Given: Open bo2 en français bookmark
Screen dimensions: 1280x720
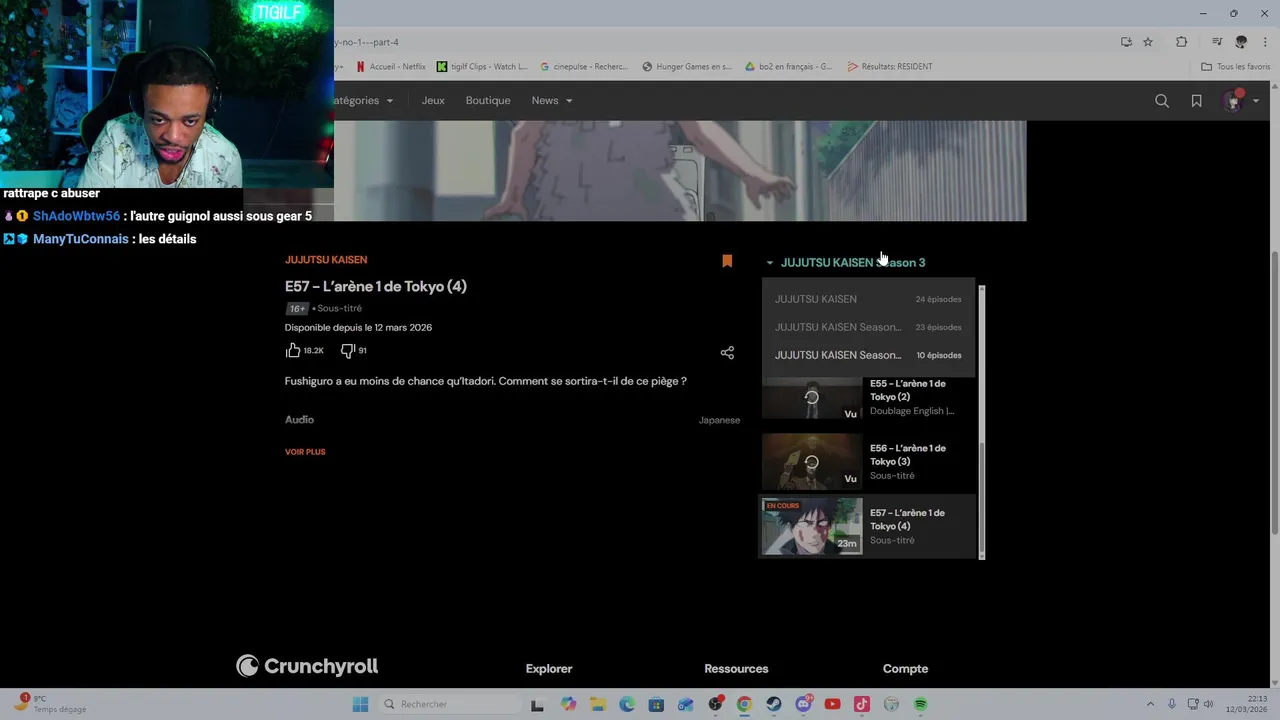Looking at the screenshot, I should point(789,67).
